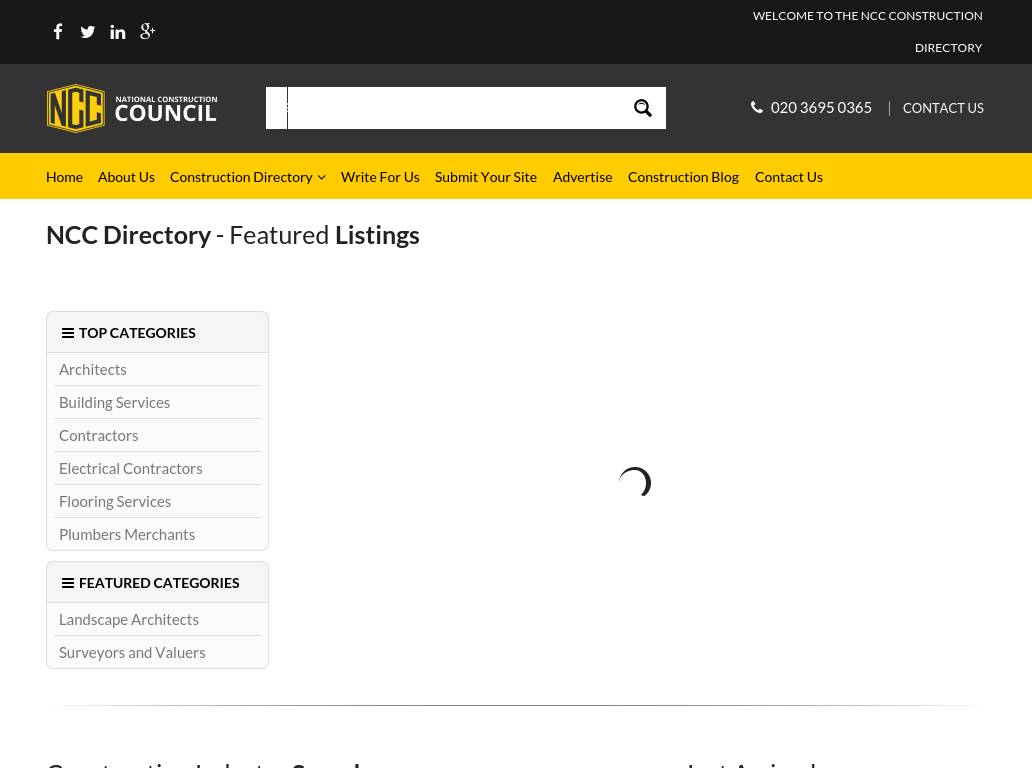The image size is (1032, 768).
Task: Open the About Us menu item
Action: (126, 177)
